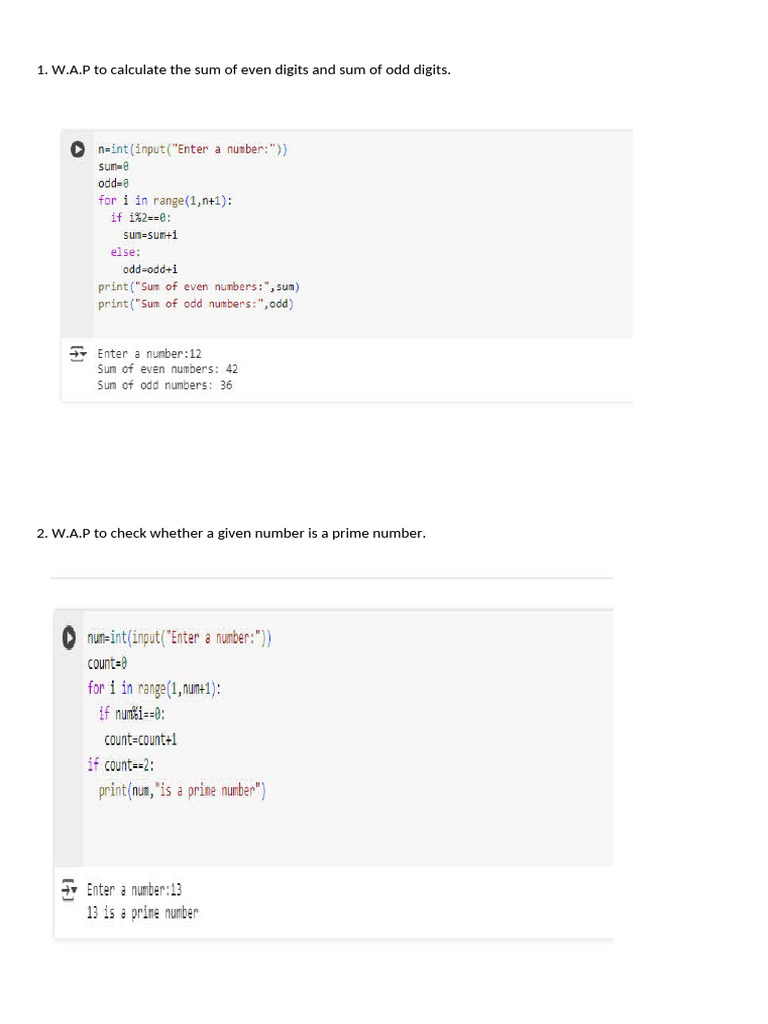Viewport: 768px width, 1024px height.
Task: Click output text 13 is a prime number
Action: [x=142, y=912]
